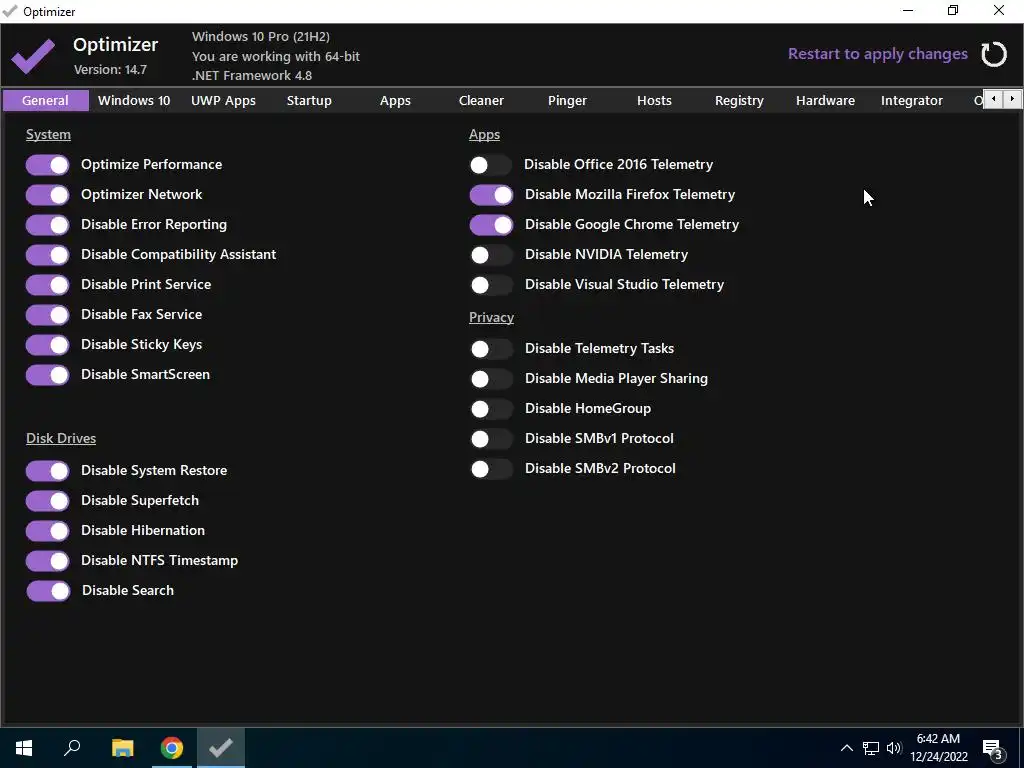Open the taskbar clock and date
The image size is (1024, 768).
pos(938,748)
